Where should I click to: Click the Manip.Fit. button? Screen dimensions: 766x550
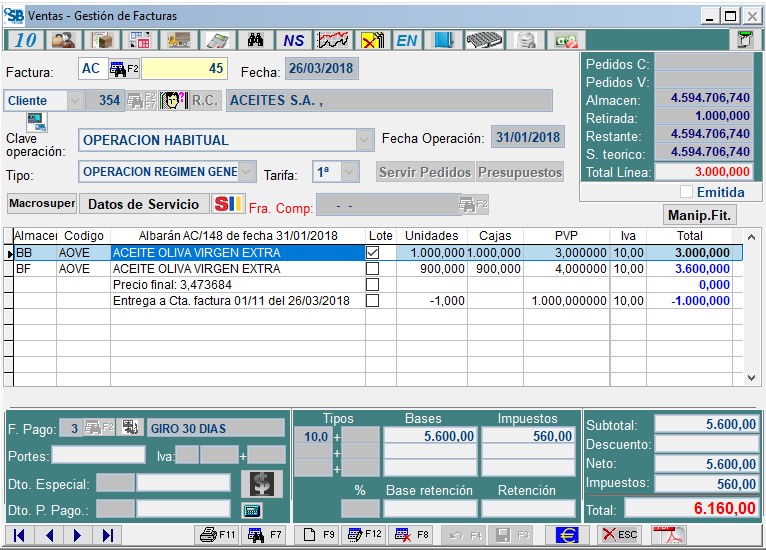tap(699, 215)
